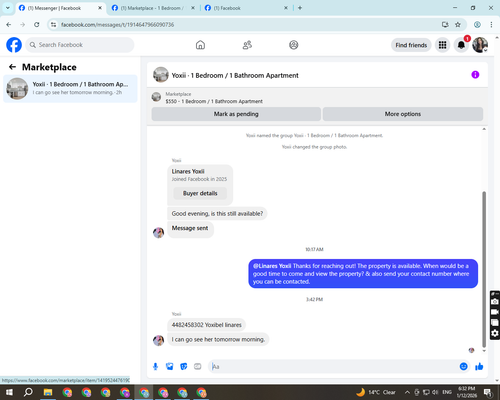Click the conversation header group photo
Screen dimensions: 500x400
pos(161,75)
